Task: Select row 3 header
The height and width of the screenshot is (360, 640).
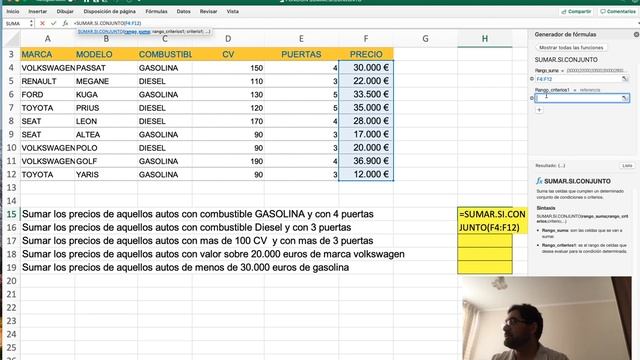Action: pos(11,54)
